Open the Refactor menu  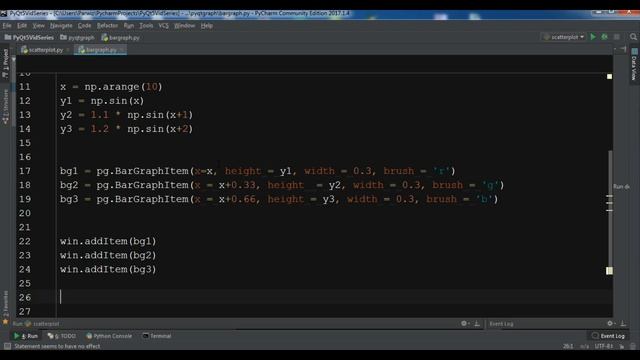click(x=107, y=25)
